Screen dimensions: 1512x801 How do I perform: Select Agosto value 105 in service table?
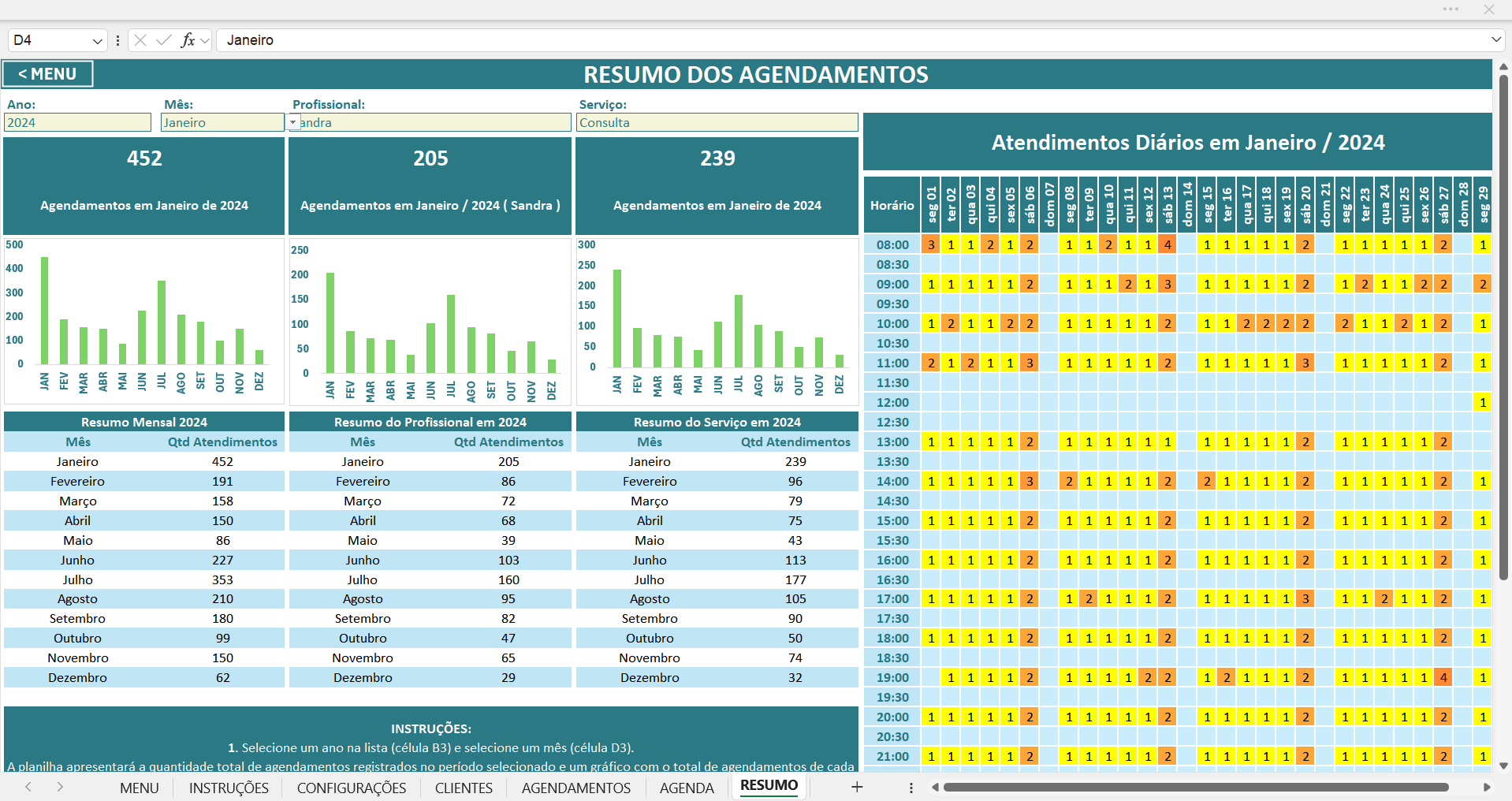point(795,598)
